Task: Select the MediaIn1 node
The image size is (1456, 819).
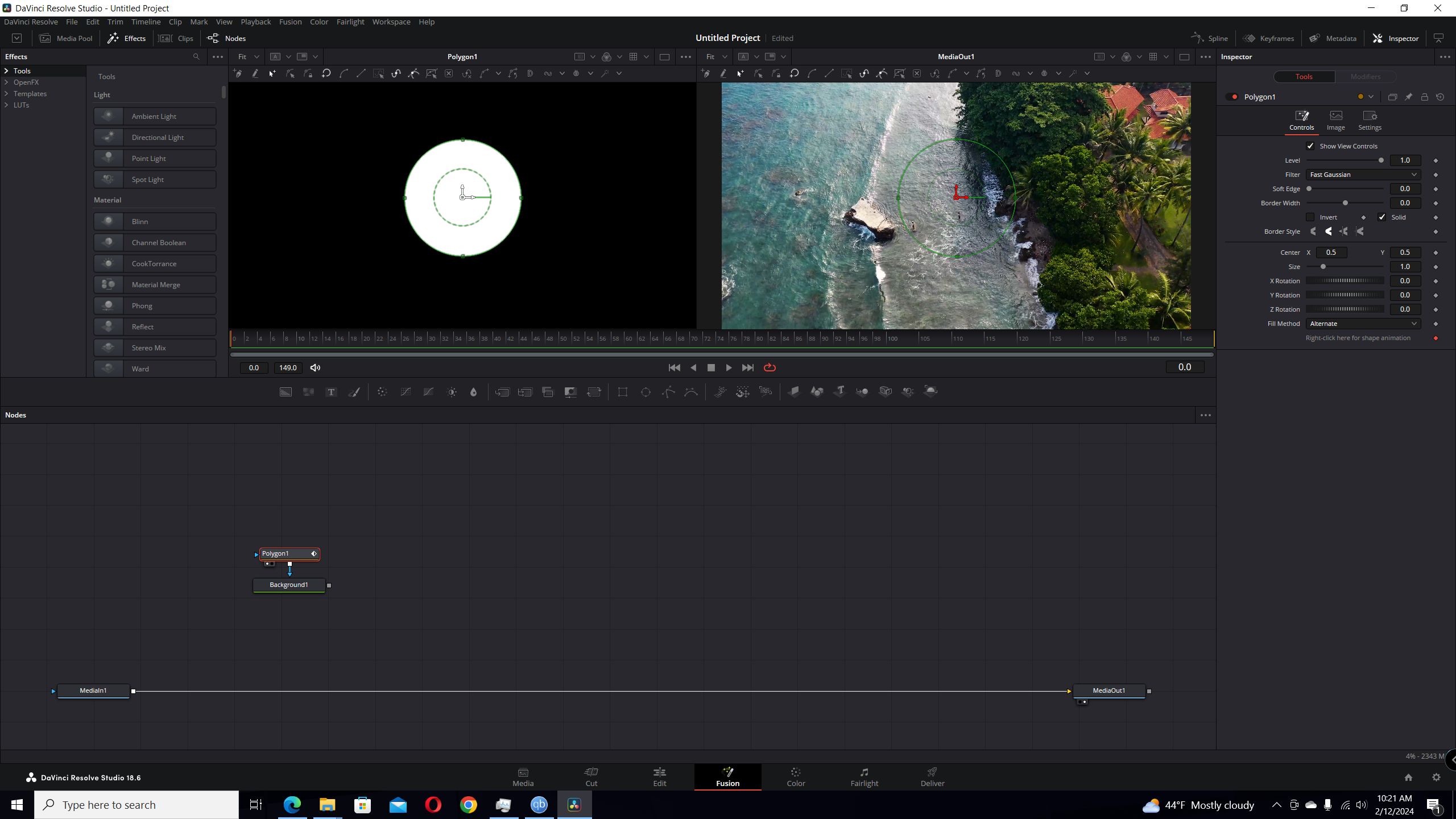Action: click(x=93, y=690)
